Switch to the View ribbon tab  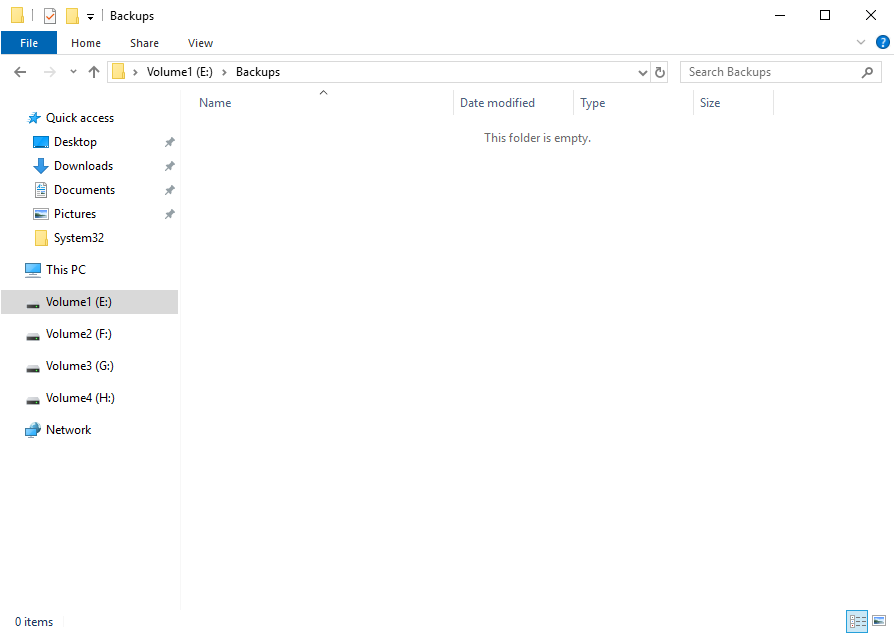(x=200, y=43)
